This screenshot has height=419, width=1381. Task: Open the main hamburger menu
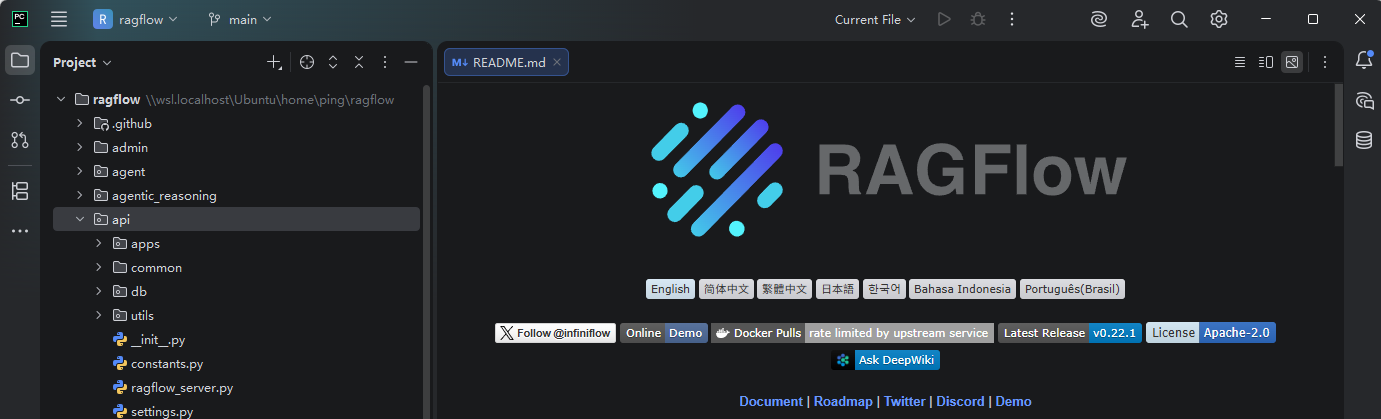(x=59, y=19)
